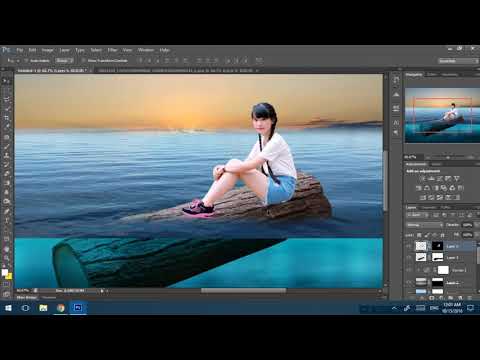This screenshot has height=360, width=480.
Task: Click the canvas horizontal scrollbar
Action: click(x=243, y=291)
